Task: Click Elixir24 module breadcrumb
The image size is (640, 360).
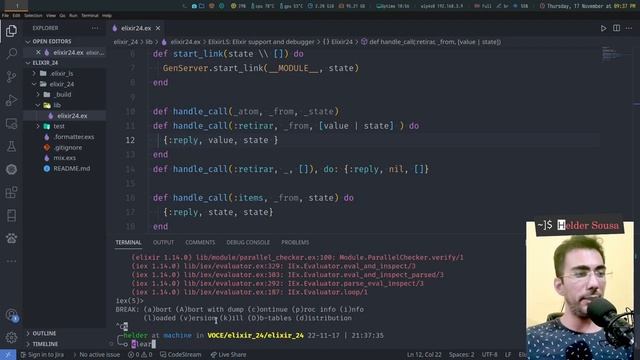Action: point(338,42)
